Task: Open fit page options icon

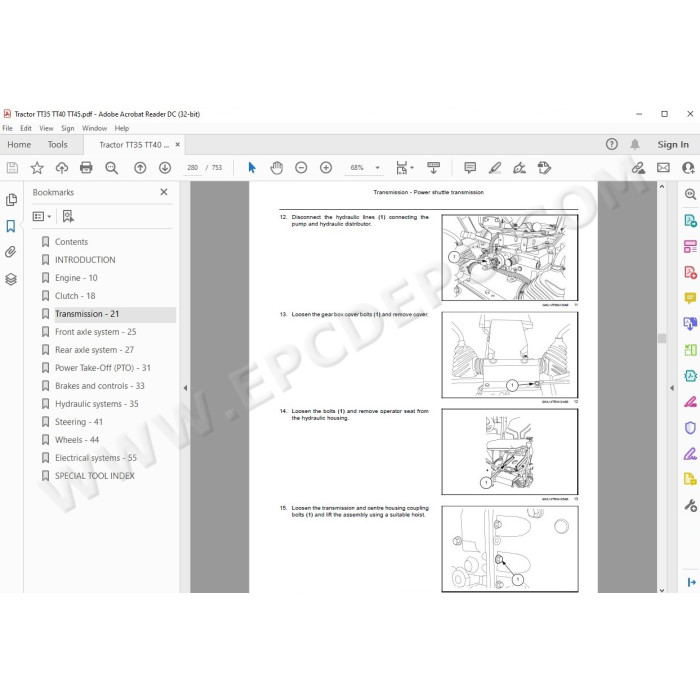Action: (x=404, y=168)
